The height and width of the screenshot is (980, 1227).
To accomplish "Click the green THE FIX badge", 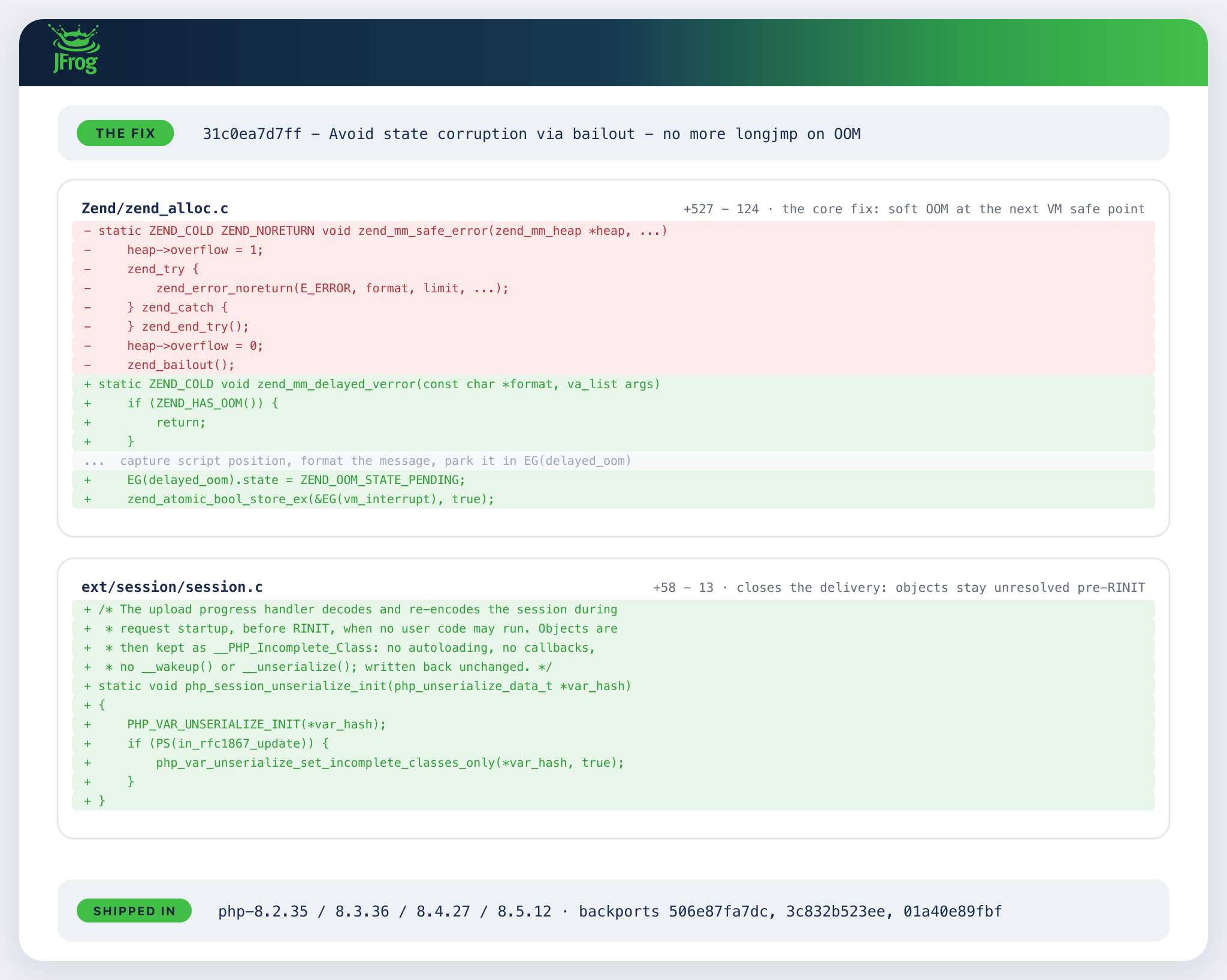I will coord(125,133).
